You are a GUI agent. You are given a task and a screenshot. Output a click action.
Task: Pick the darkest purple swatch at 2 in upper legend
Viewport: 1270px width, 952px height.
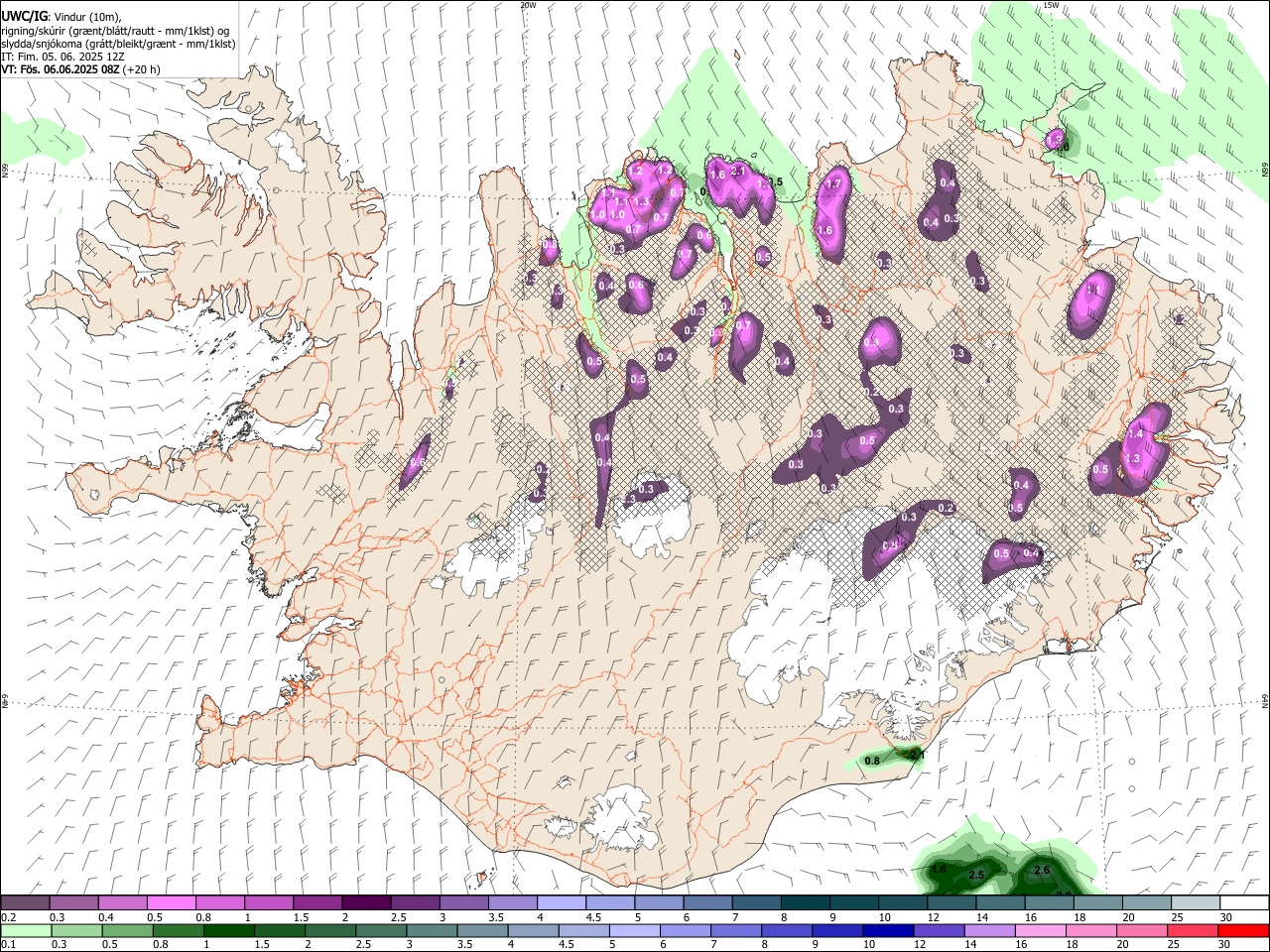click(365, 903)
